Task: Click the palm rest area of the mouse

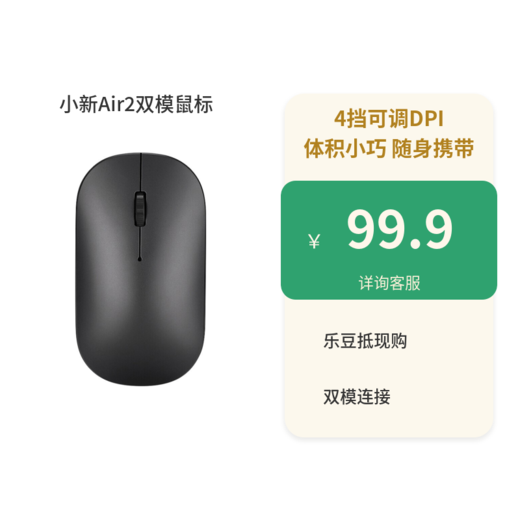Action: (140, 327)
